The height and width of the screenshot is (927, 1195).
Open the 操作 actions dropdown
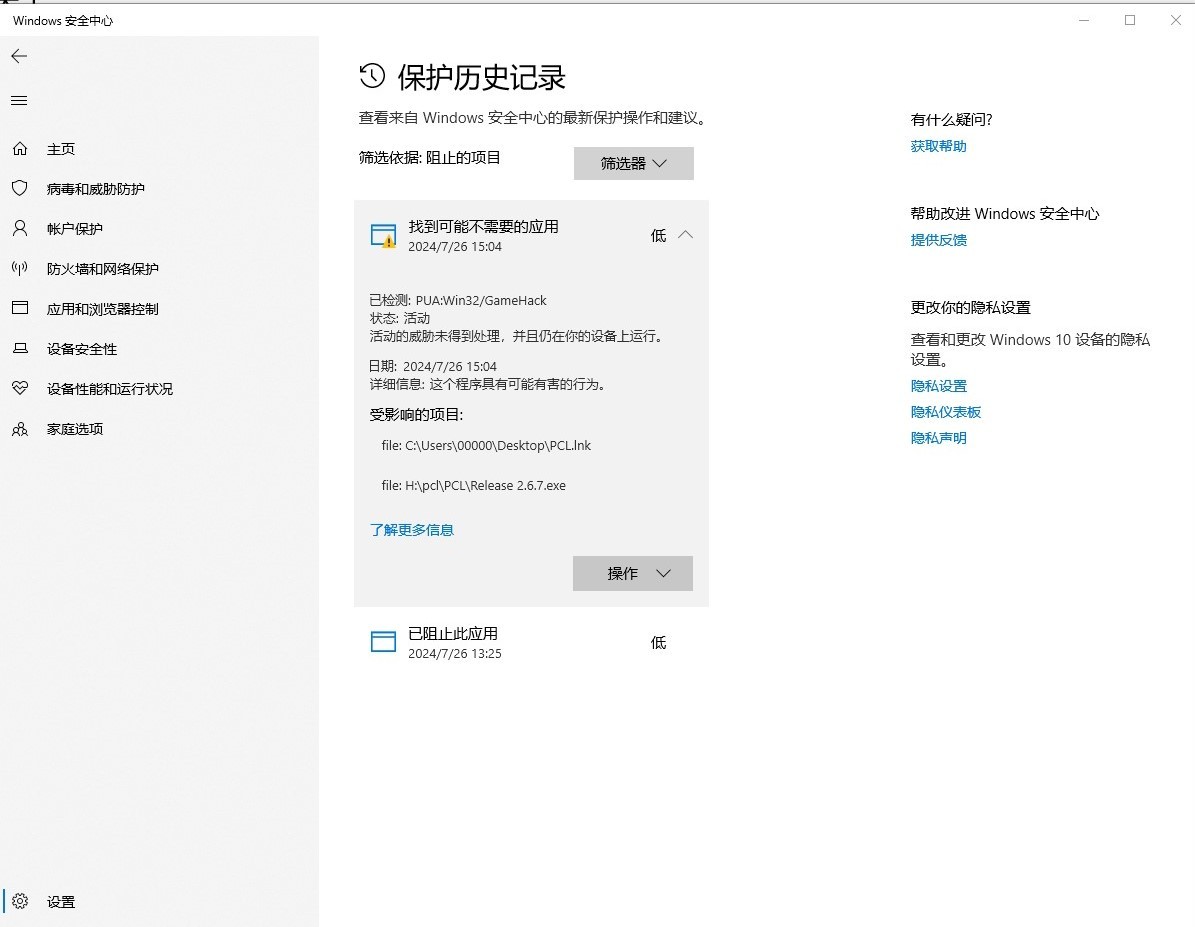(633, 573)
